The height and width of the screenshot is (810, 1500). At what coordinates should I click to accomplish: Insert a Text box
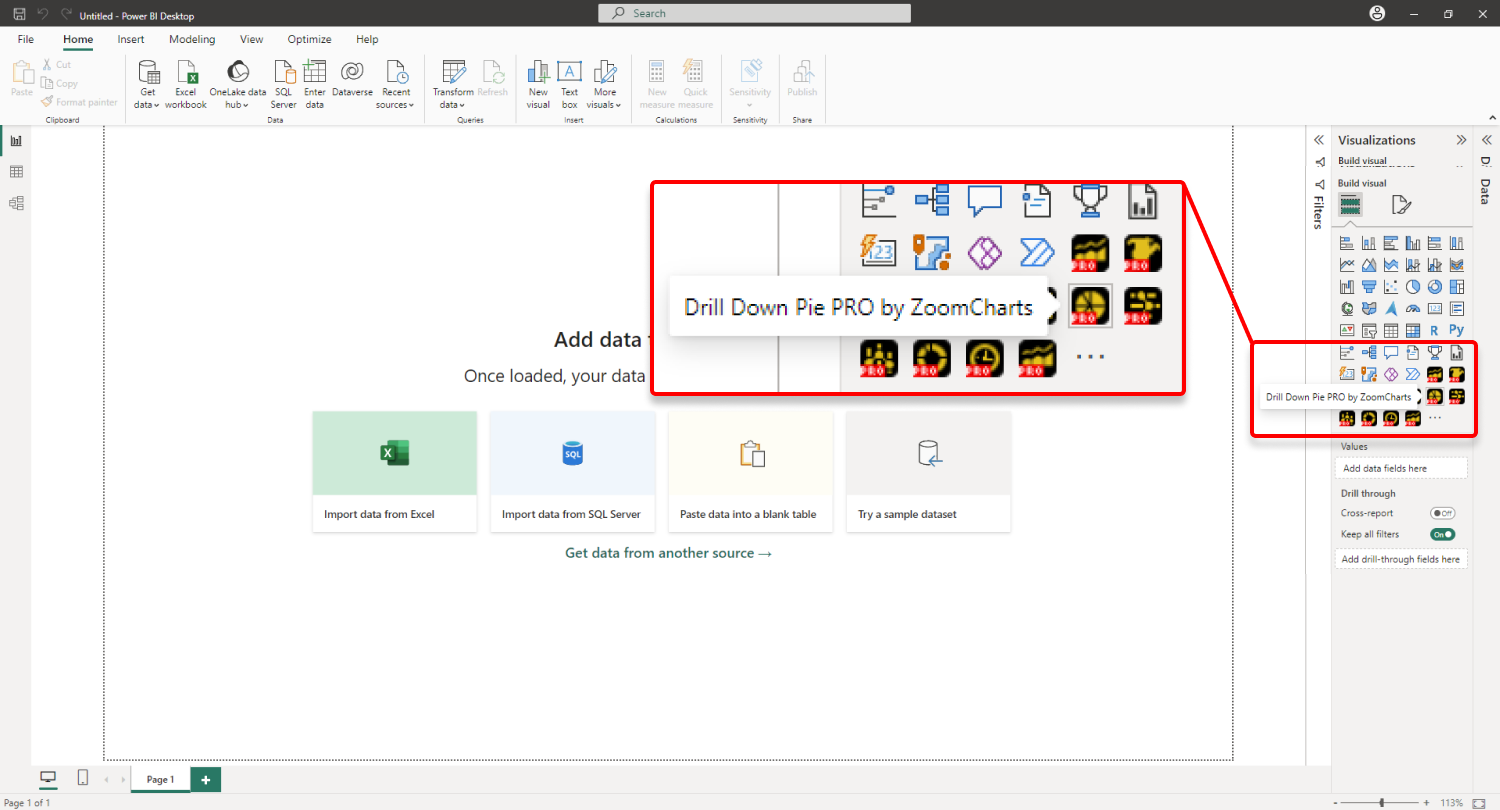point(569,84)
